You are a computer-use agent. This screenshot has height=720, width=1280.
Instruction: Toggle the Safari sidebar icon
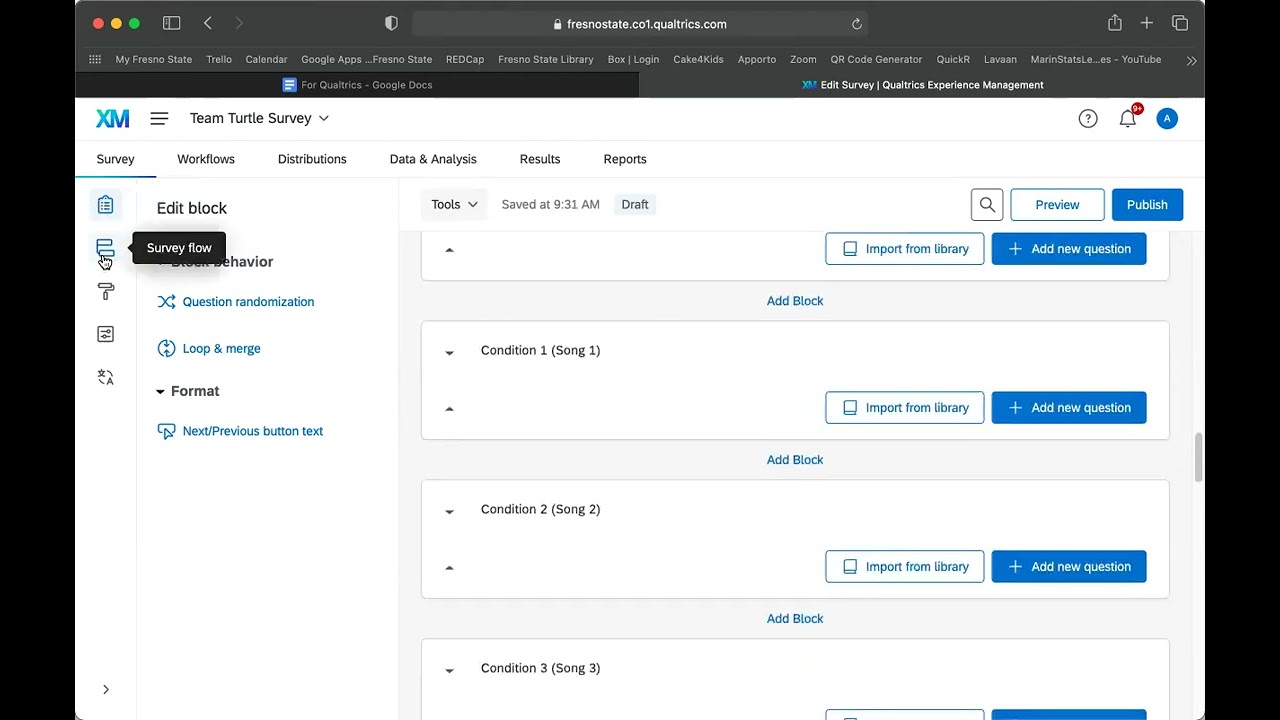171,23
